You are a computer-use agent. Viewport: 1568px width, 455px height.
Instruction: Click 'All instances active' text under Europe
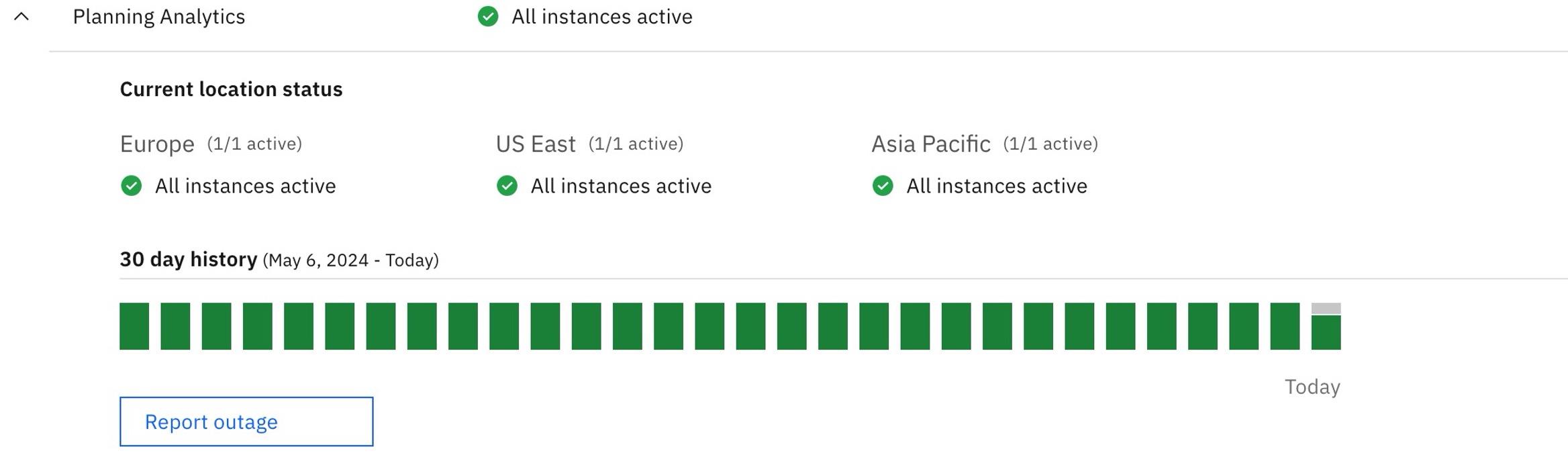pyautogui.click(x=246, y=186)
